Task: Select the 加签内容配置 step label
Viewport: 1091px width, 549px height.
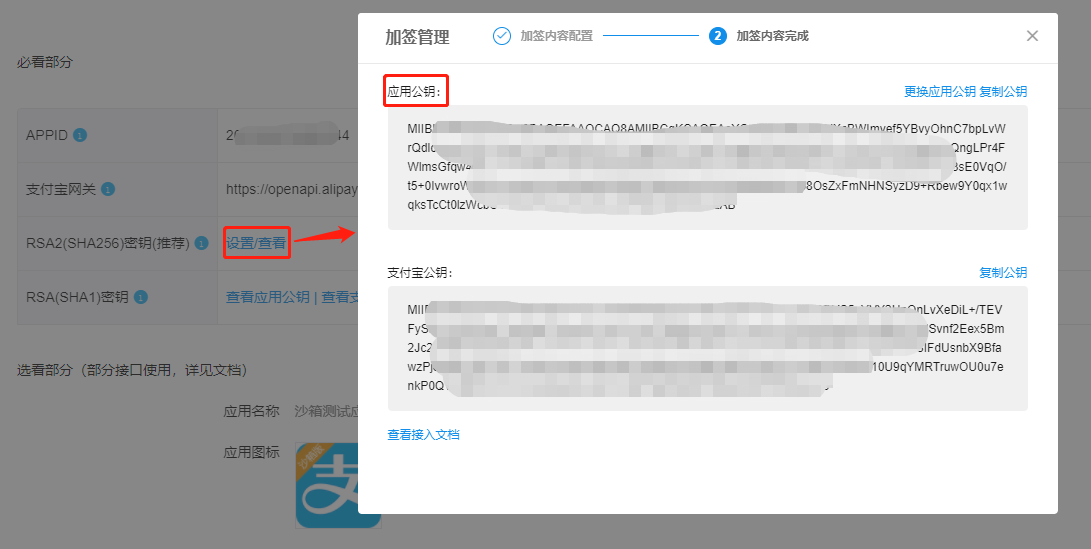Action: pyautogui.click(x=557, y=35)
